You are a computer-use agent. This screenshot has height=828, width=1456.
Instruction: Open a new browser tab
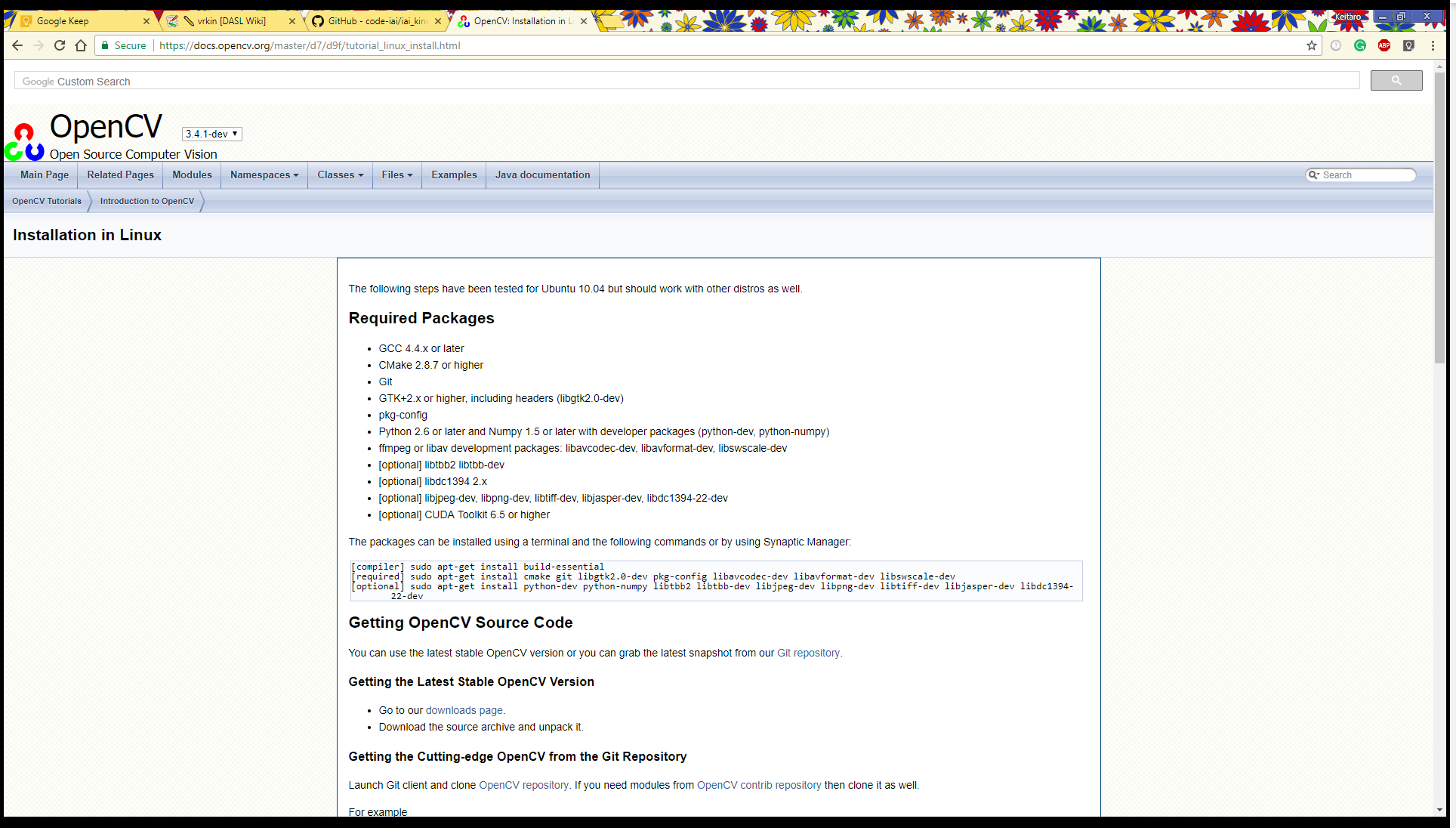(609, 21)
